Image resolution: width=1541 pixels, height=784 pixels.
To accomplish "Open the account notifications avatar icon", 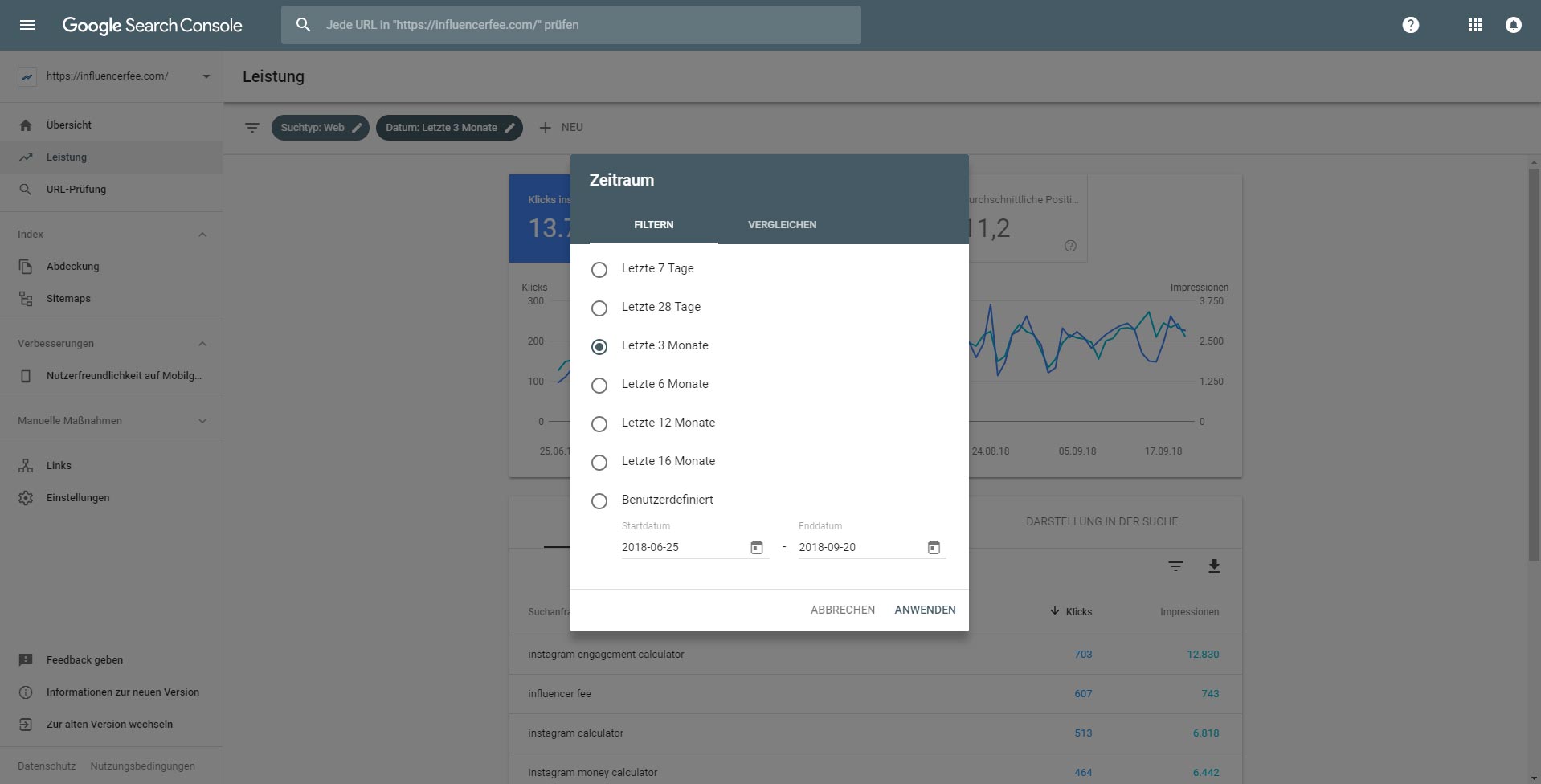I will (1513, 25).
